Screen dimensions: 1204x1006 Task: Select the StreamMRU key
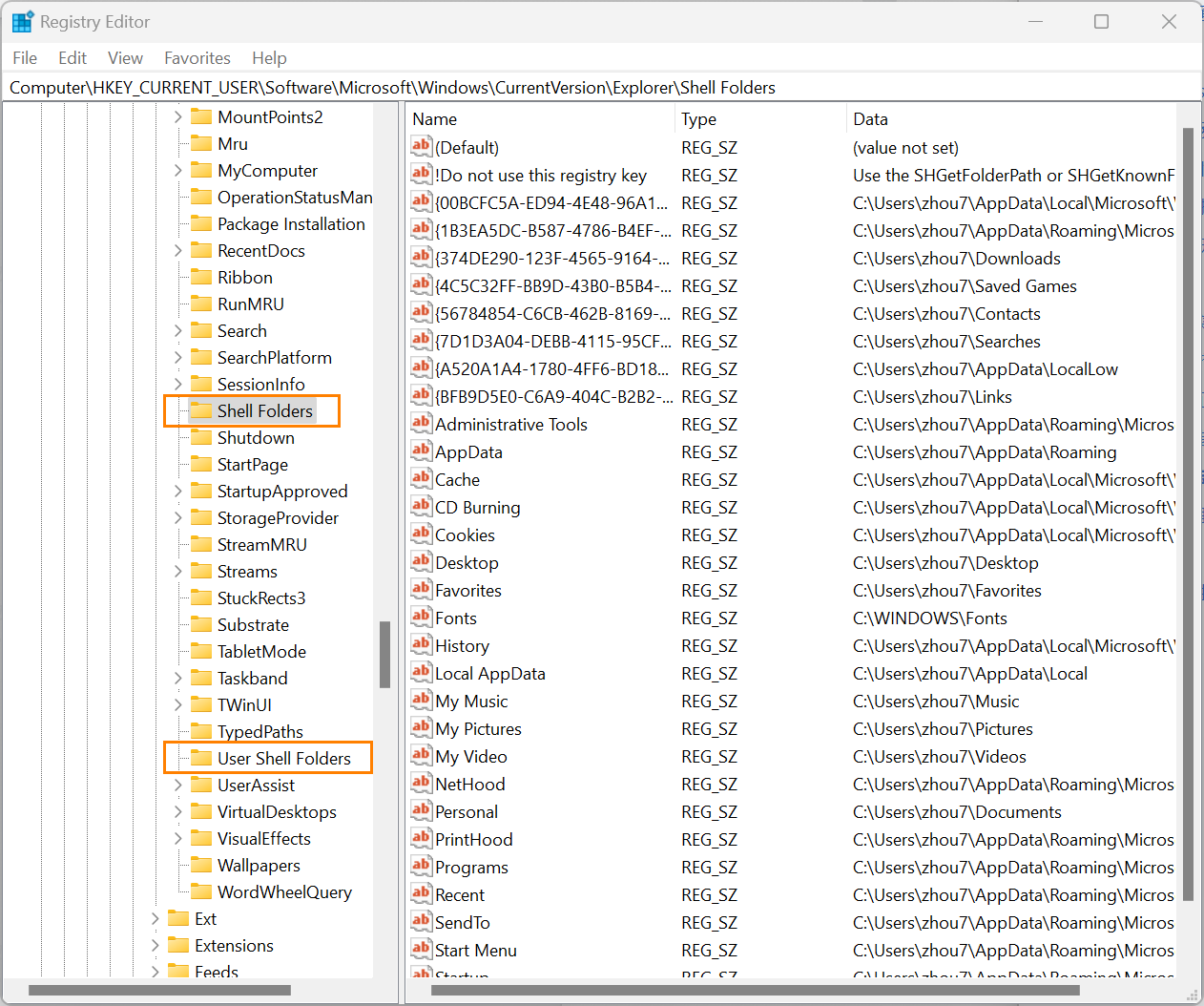[262, 545]
